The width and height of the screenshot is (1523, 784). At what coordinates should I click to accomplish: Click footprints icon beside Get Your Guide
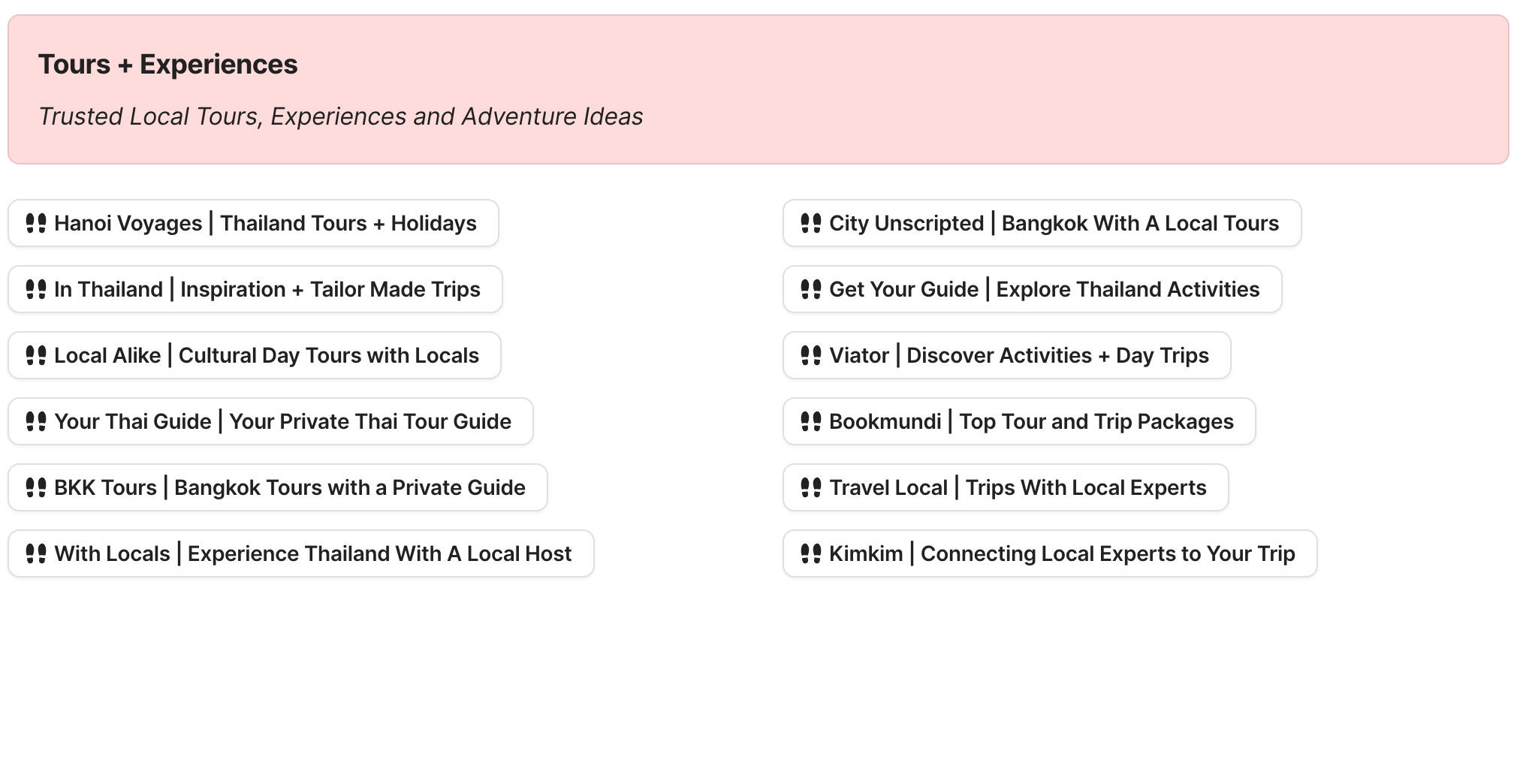click(811, 289)
